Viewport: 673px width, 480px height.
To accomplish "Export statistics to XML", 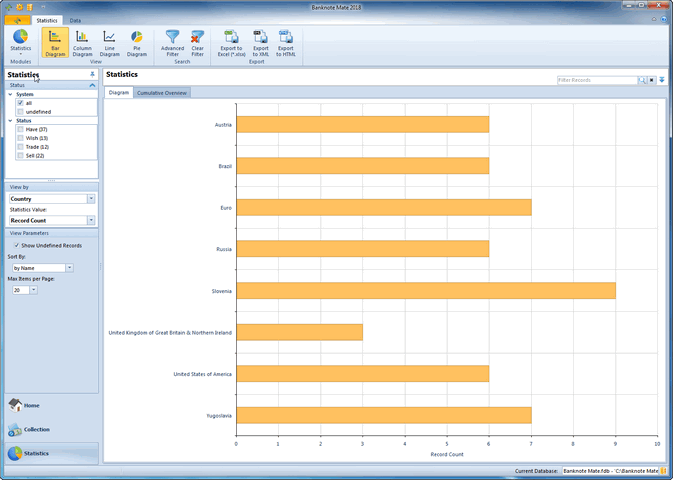I will (x=260, y=42).
